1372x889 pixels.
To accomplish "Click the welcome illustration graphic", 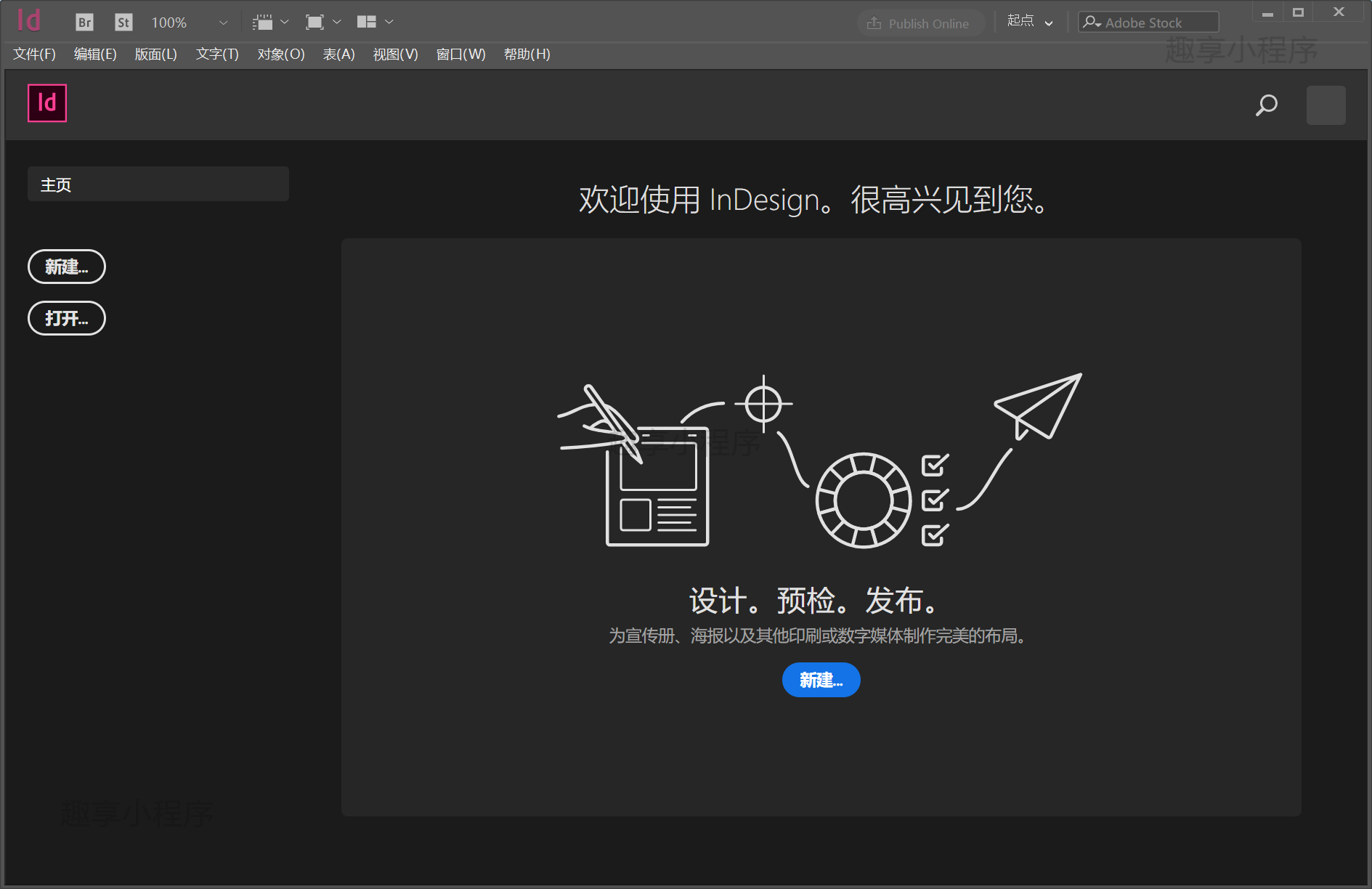I will [x=821, y=460].
